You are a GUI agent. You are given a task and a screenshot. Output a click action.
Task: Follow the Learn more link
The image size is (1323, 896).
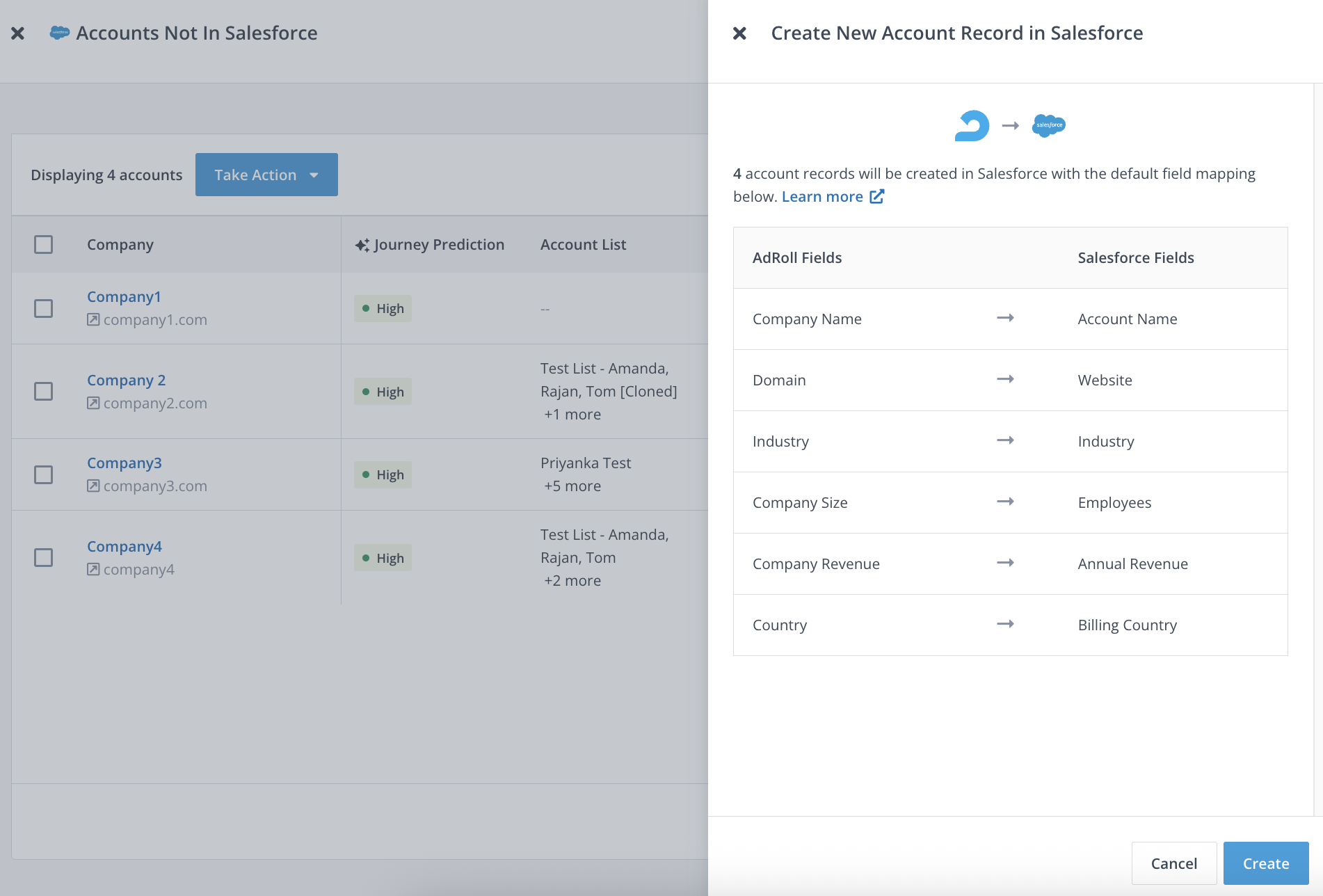(x=822, y=197)
